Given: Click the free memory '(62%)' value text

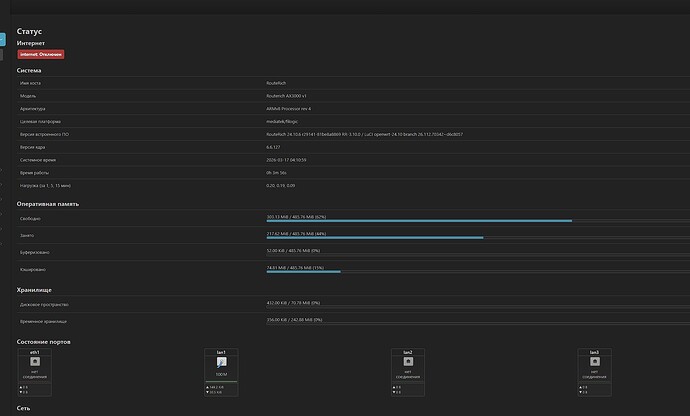Looking at the screenshot, I should tap(321, 217).
